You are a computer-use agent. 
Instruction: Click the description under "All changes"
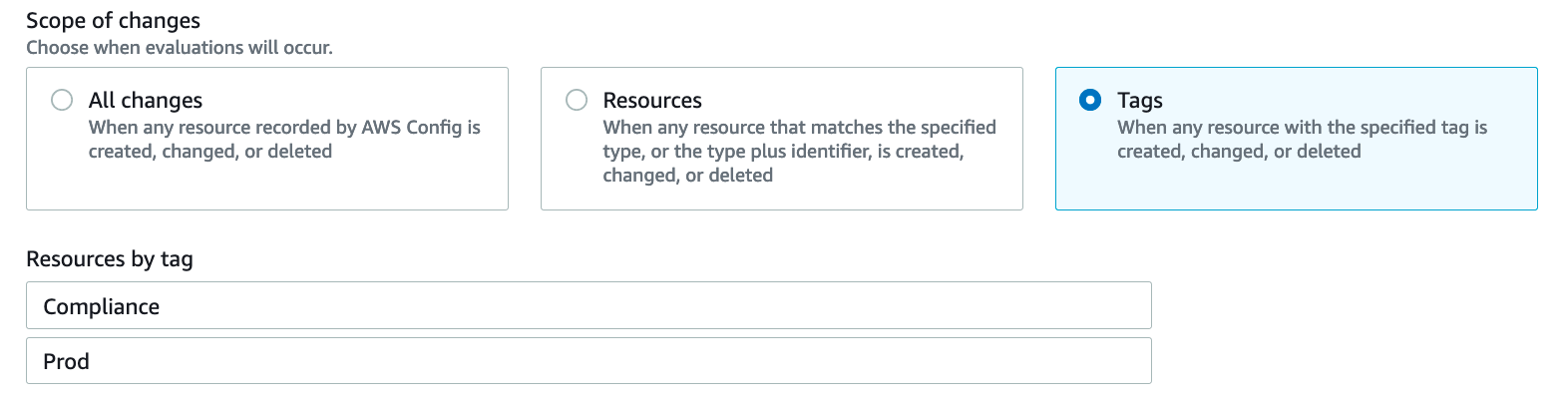284,140
